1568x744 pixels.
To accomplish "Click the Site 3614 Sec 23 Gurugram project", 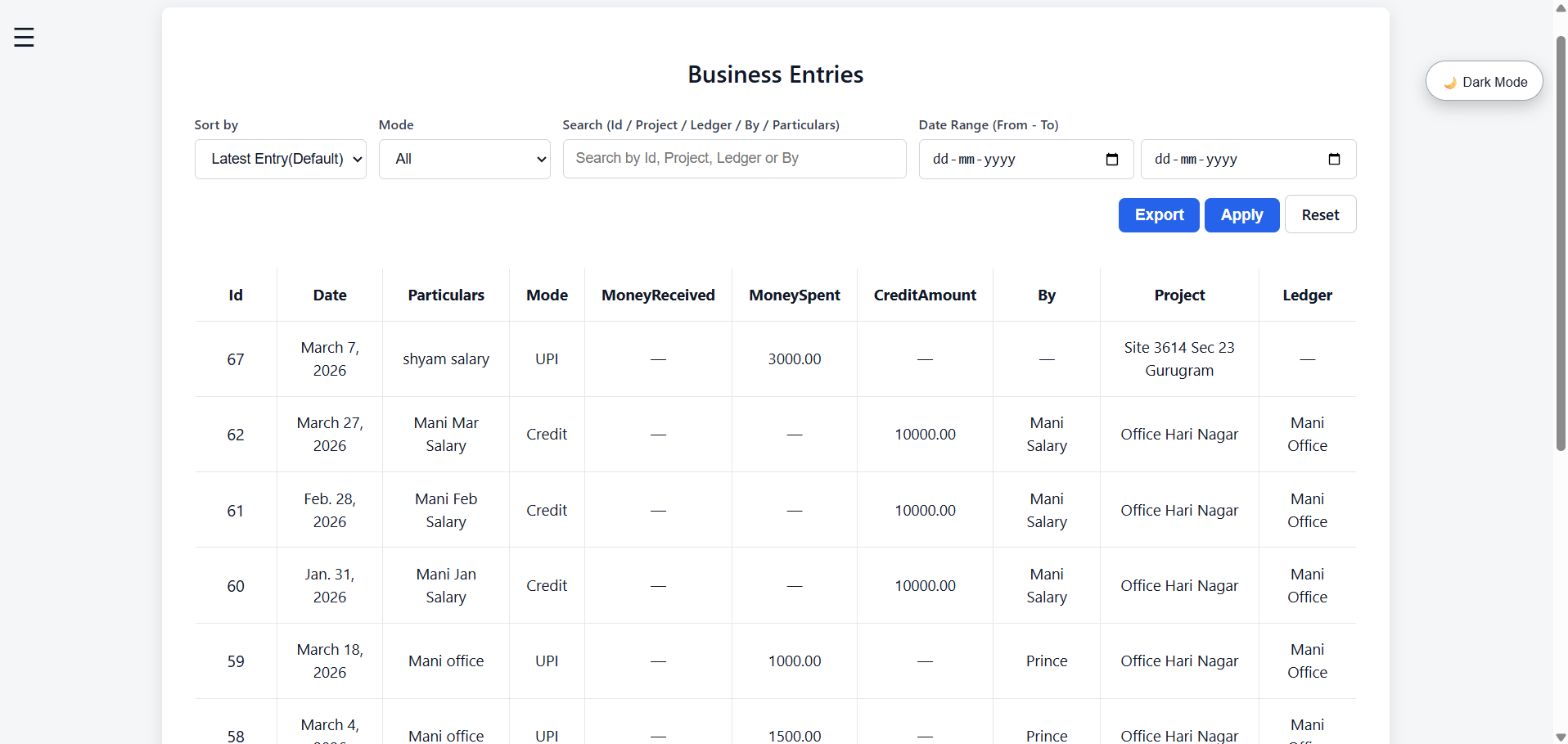I will point(1178,359).
